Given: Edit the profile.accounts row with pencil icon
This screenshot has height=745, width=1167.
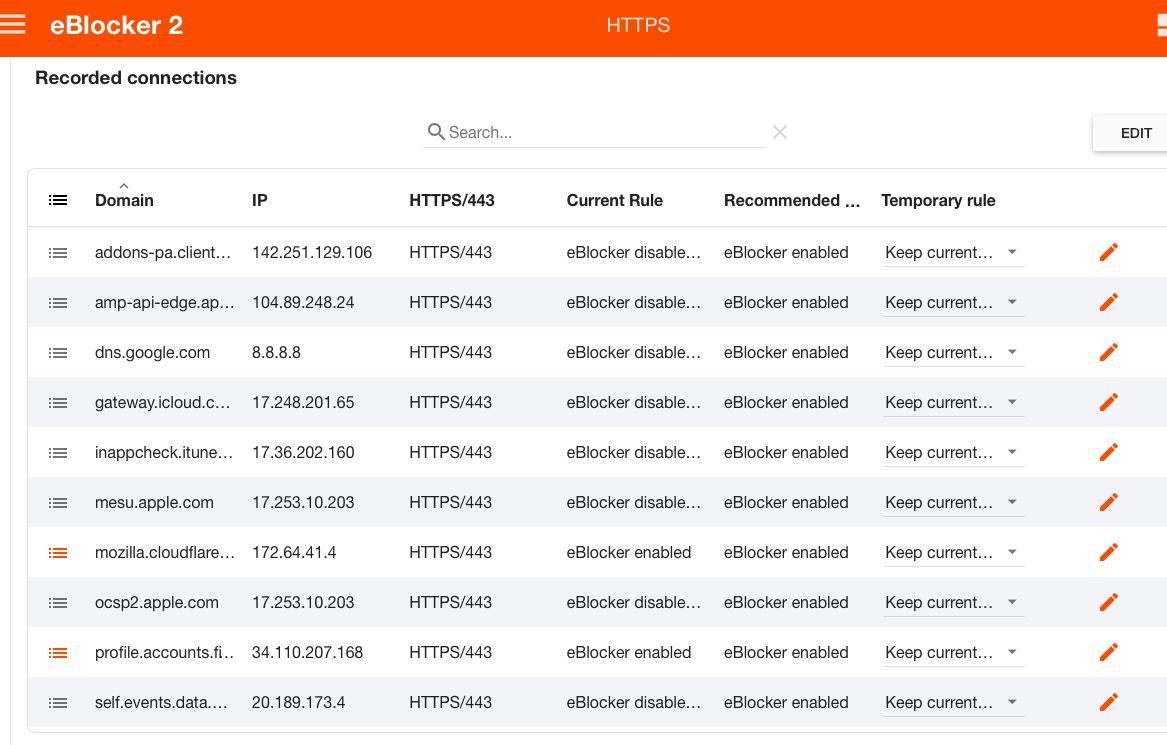Looking at the screenshot, I should 1108,652.
